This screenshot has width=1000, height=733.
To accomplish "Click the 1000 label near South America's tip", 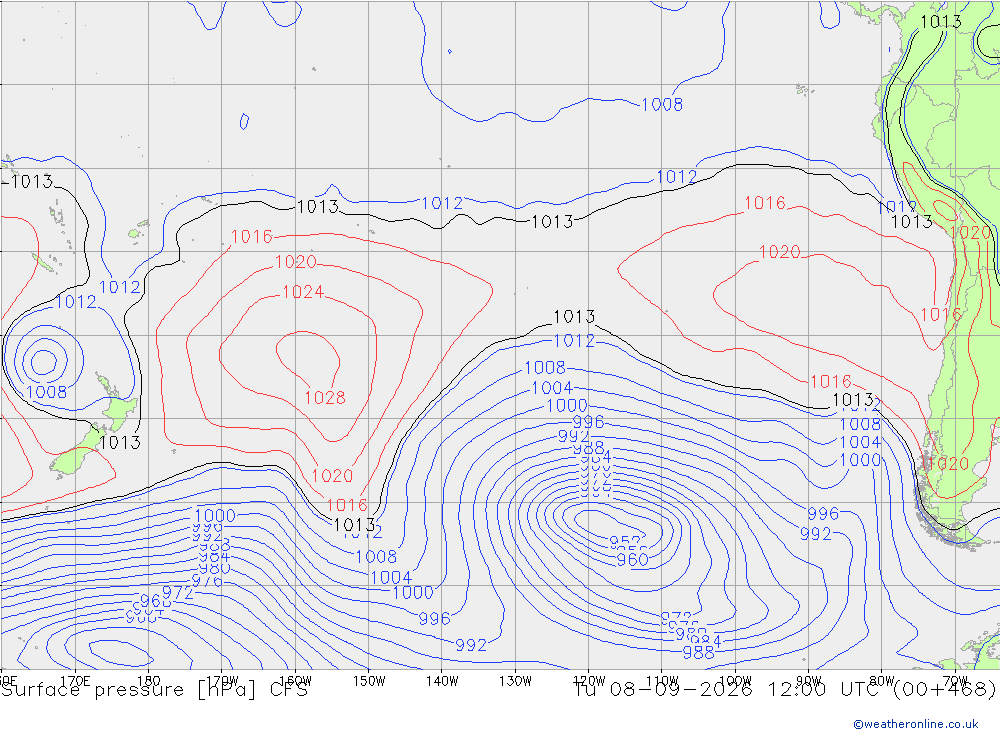I will click(x=860, y=460).
